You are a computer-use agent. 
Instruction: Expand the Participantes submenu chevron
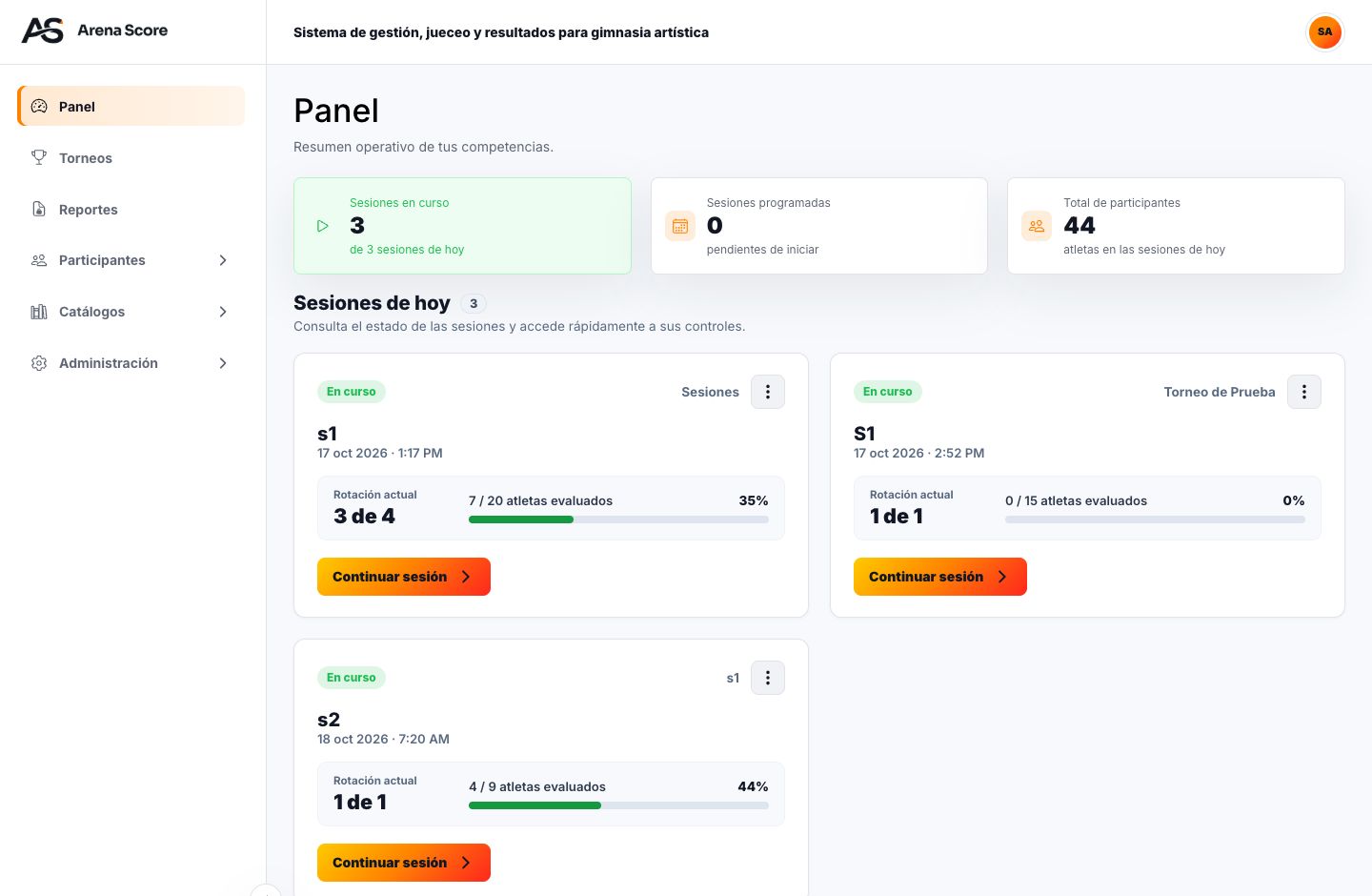click(223, 260)
